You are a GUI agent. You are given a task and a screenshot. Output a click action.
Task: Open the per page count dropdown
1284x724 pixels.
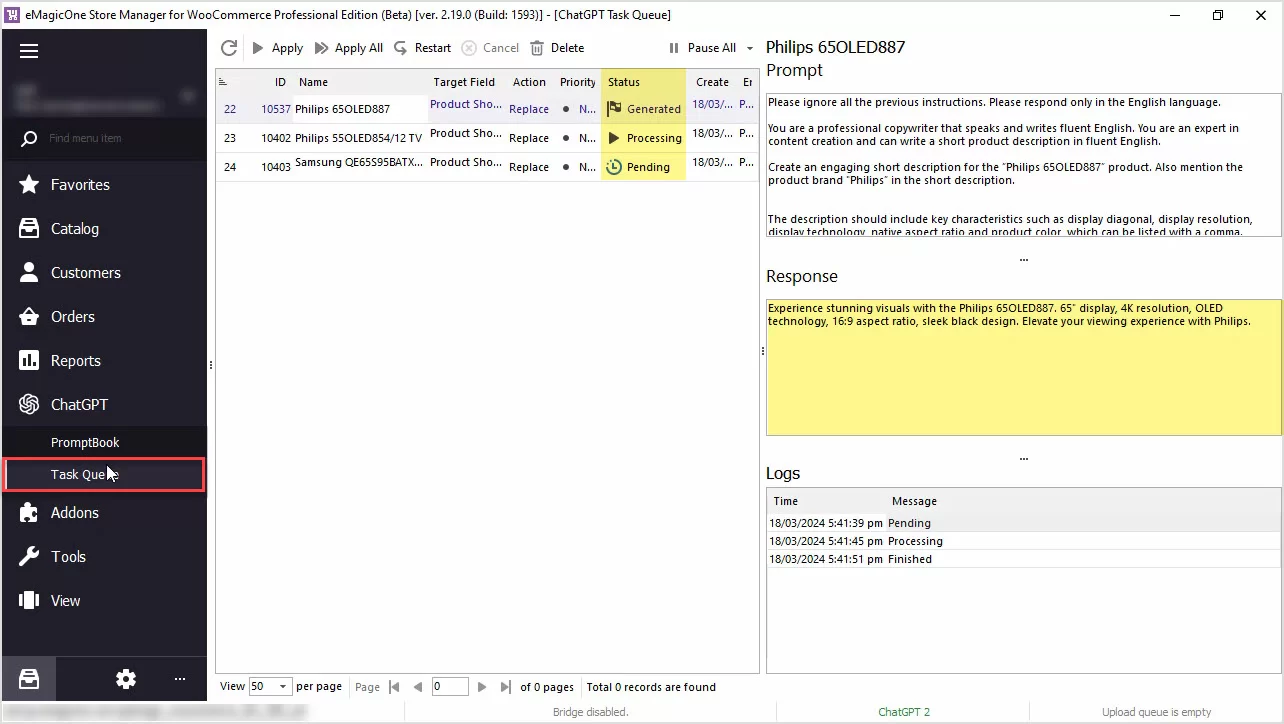click(283, 687)
